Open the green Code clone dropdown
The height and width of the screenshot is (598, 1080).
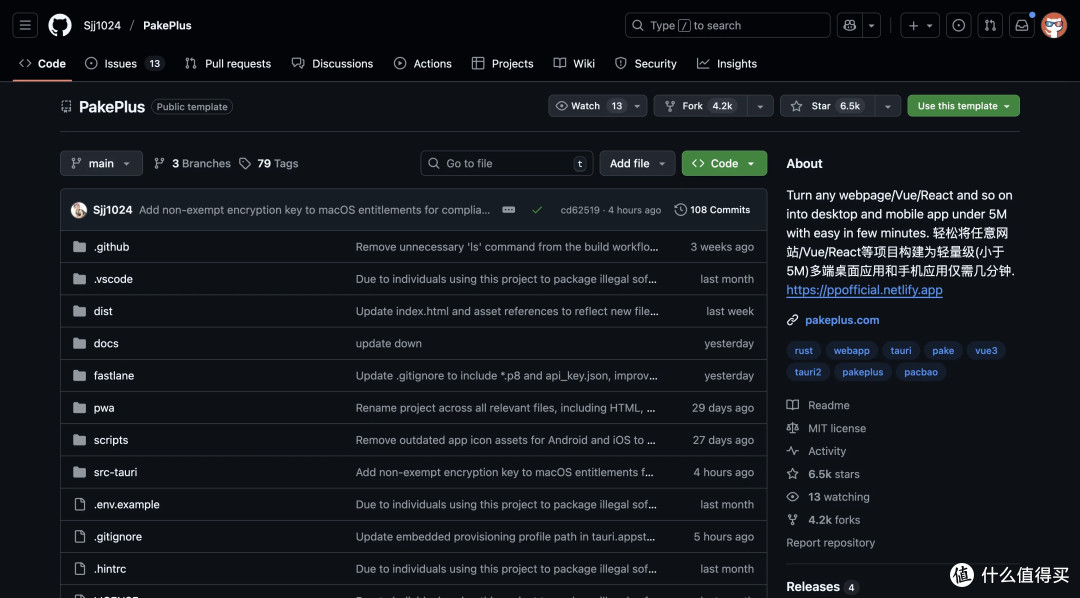[x=724, y=163]
